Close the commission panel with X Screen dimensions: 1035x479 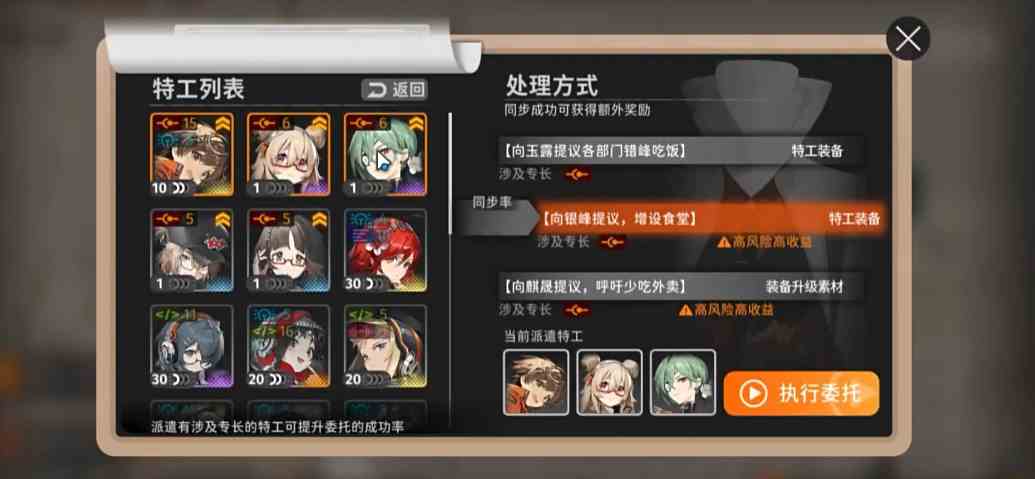tap(908, 39)
